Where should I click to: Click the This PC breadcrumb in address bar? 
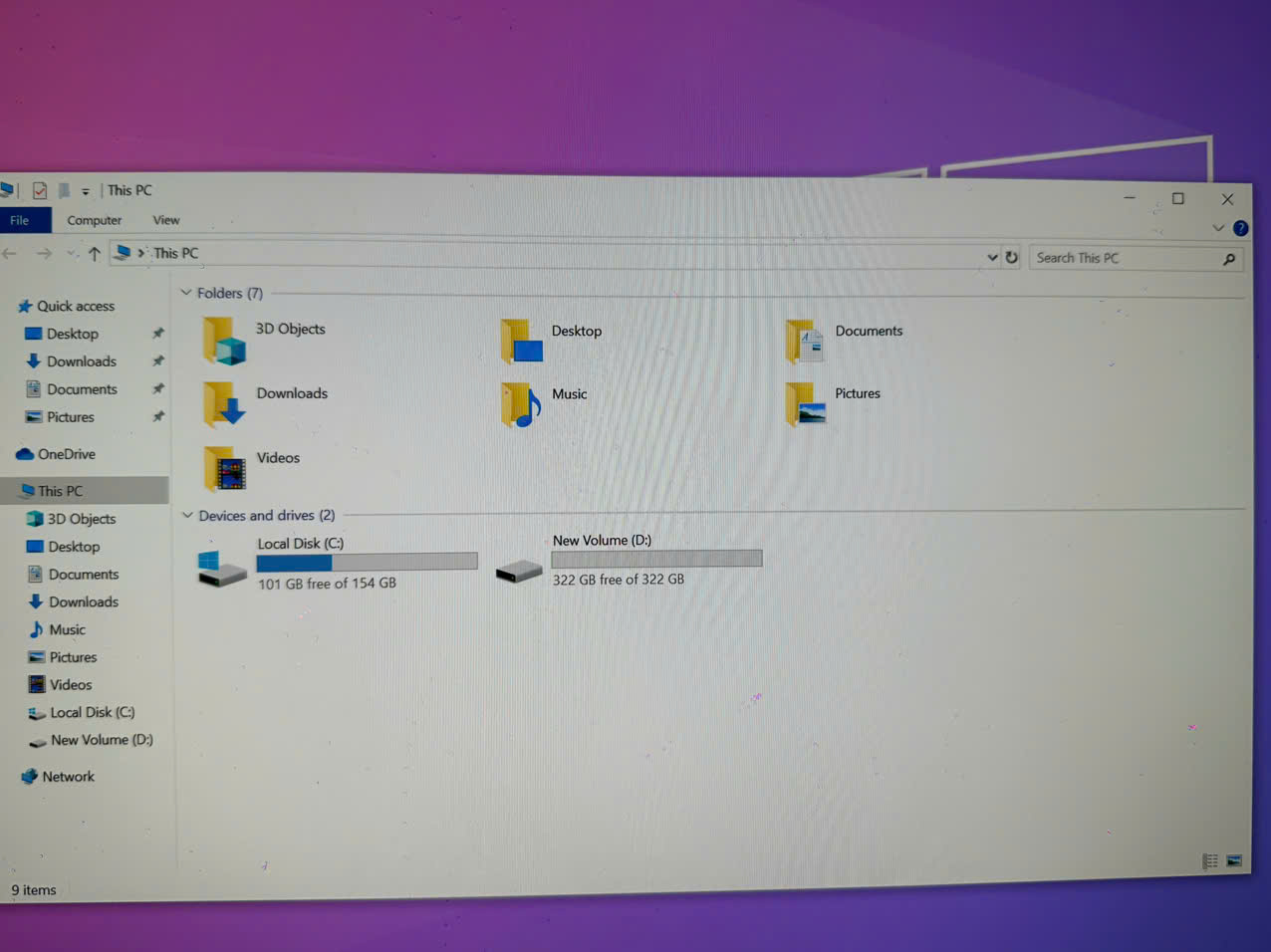[175, 253]
